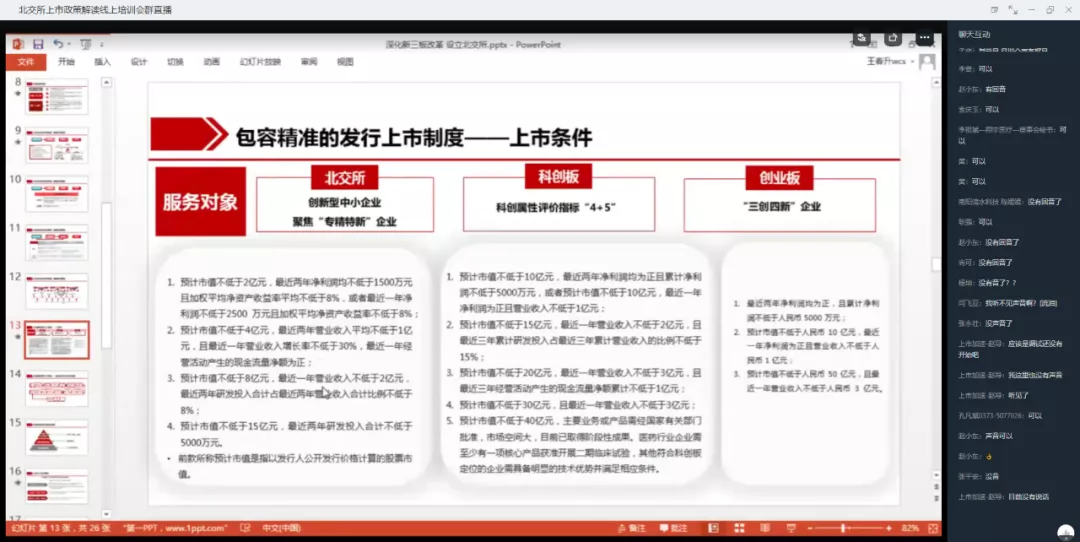Start slideshow from the quick access toolbar
The width and height of the screenshot is (1080, 542).
coord(85,44)
